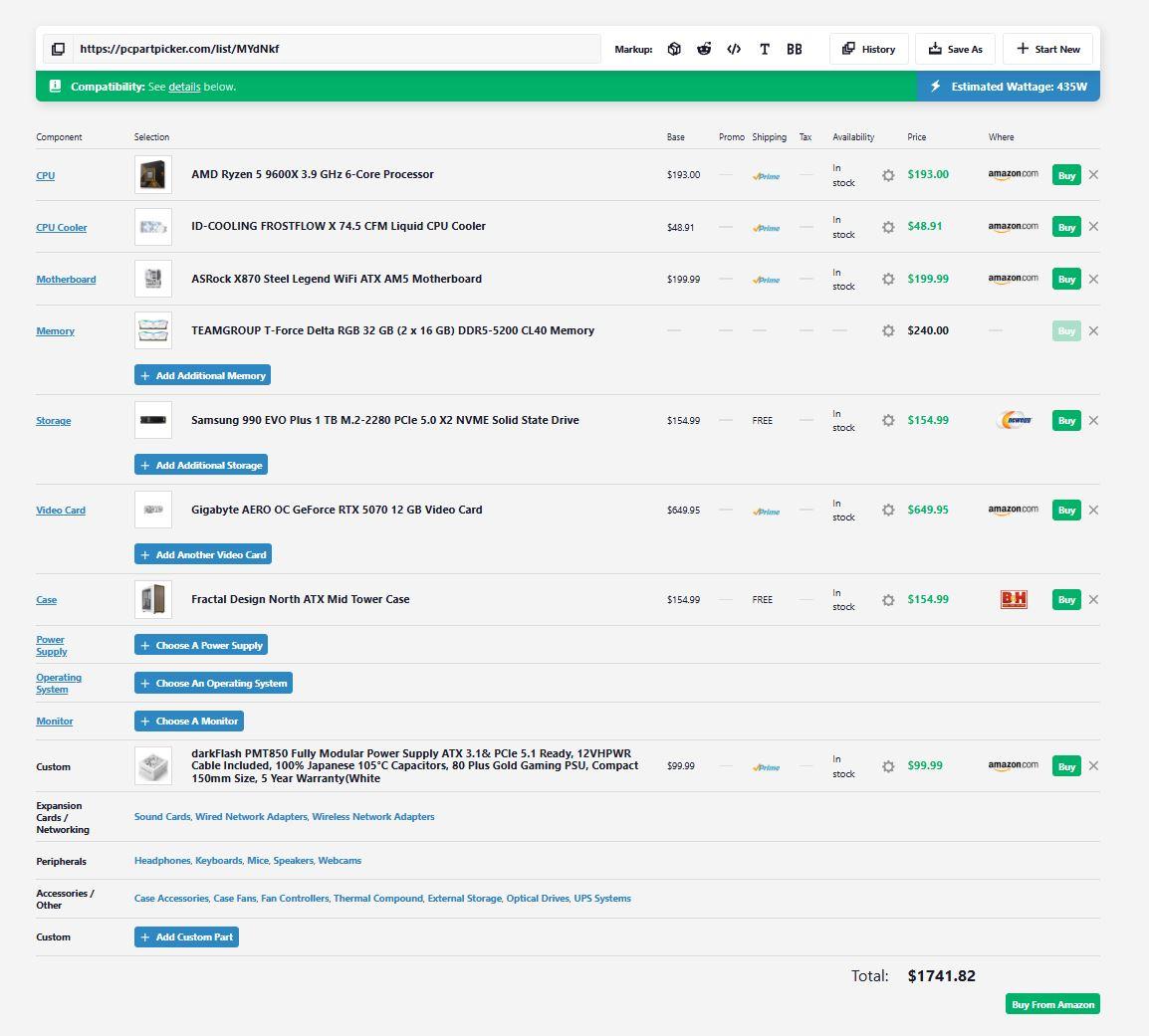Screen dimensions: 1149x1036
Task: Click total price $1741.82
Action: click(942, 976)
